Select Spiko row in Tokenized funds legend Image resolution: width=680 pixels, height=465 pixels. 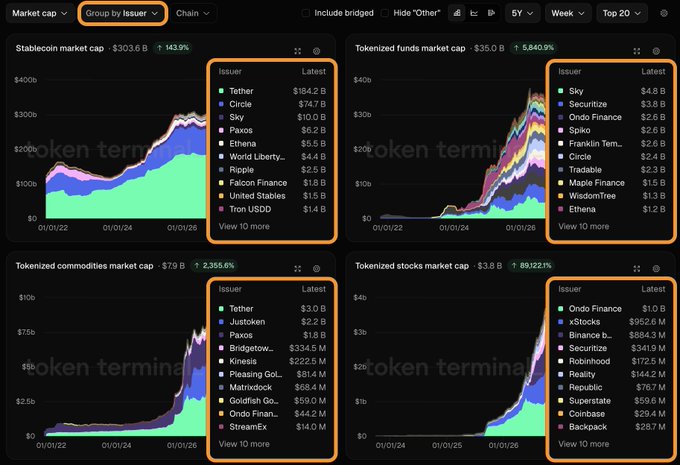[611, 130]
